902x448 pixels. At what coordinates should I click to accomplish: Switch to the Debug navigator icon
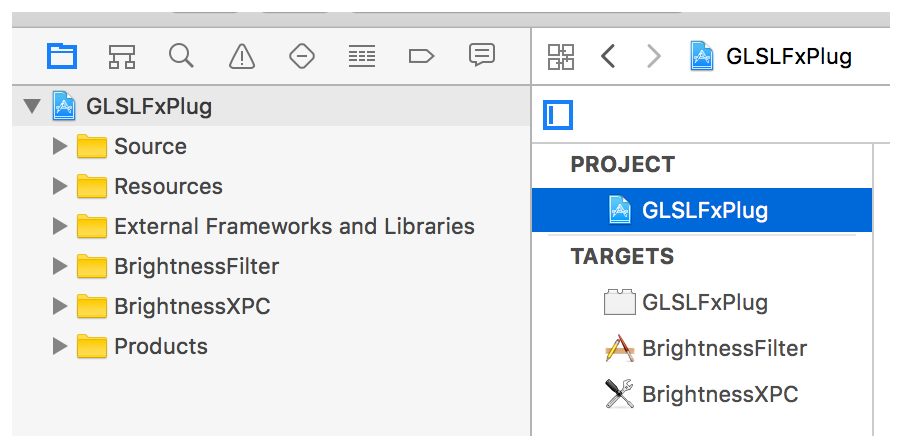pyautogui.click(x=361, y=56)
